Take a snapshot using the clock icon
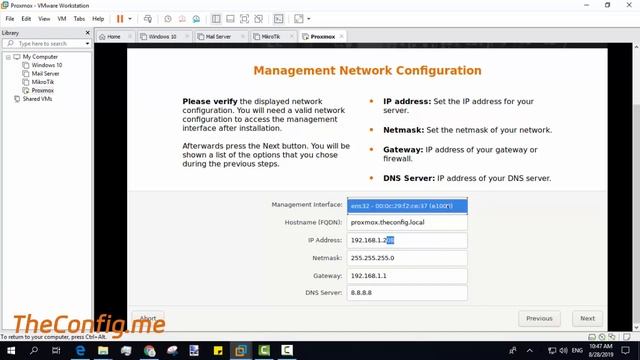 [168, 19]
